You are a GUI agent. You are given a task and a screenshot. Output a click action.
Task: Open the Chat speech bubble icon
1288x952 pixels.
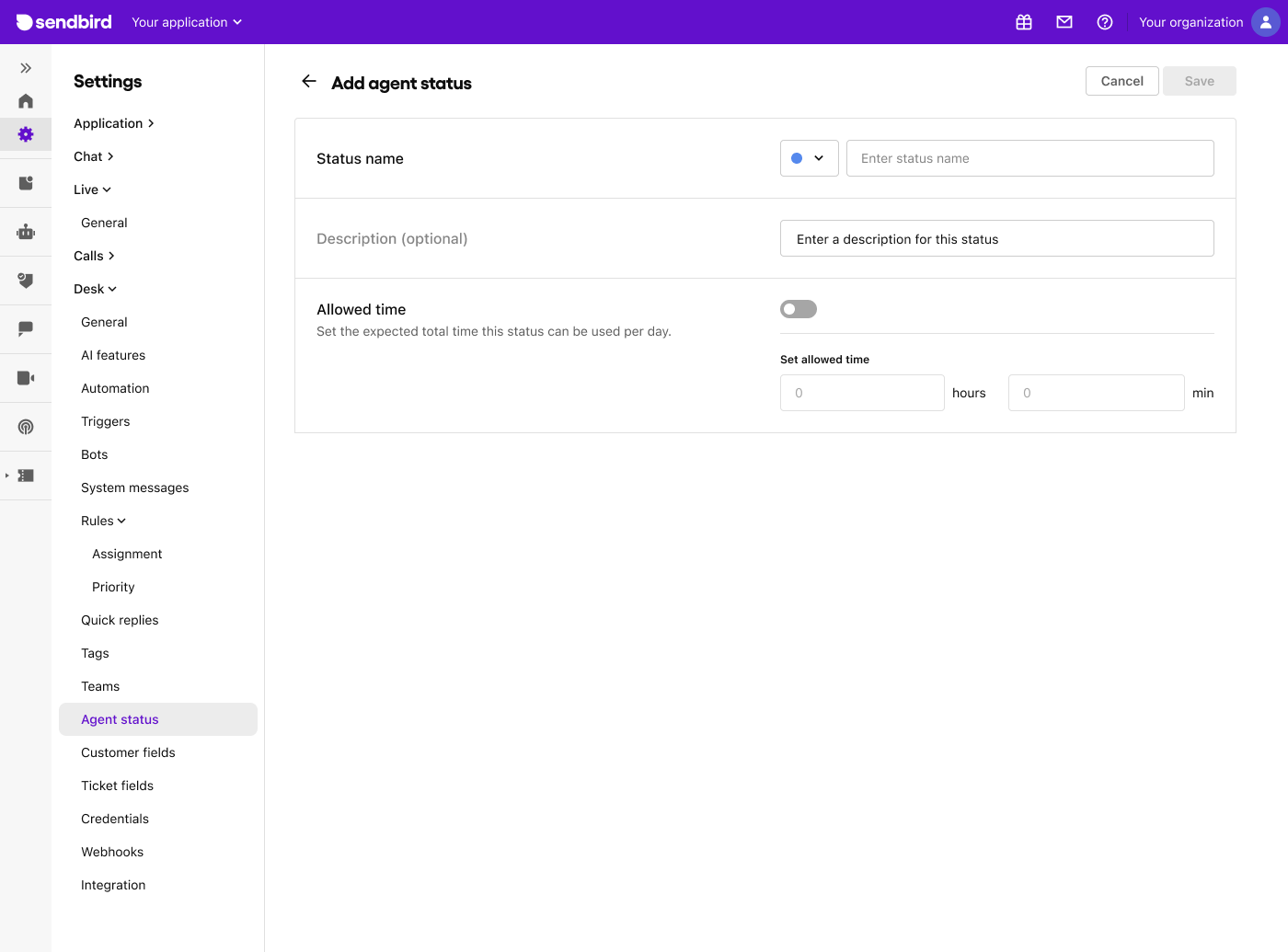click(25, 329)
